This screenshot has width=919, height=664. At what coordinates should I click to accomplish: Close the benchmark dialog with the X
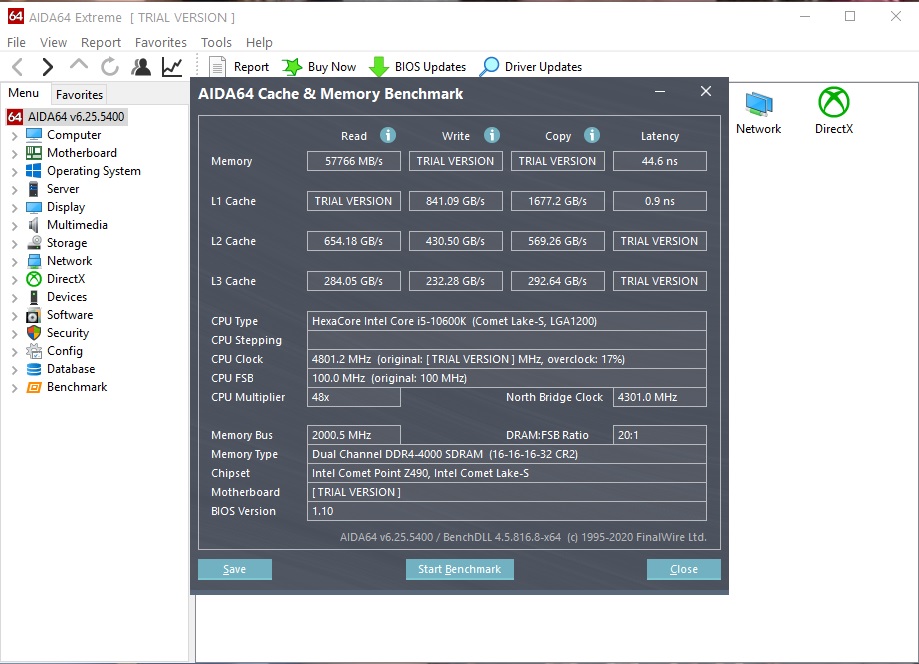pos(706,91)
